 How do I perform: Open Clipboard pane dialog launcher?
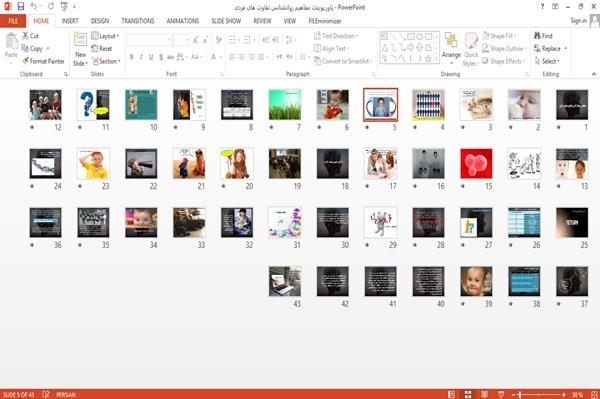(x=66, y=75)
